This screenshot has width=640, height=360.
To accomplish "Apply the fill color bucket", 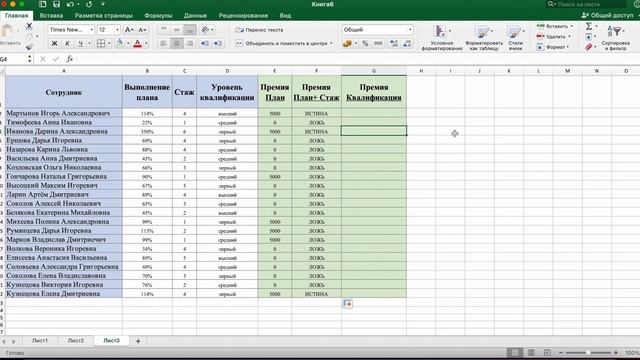I will coord(120,43).
